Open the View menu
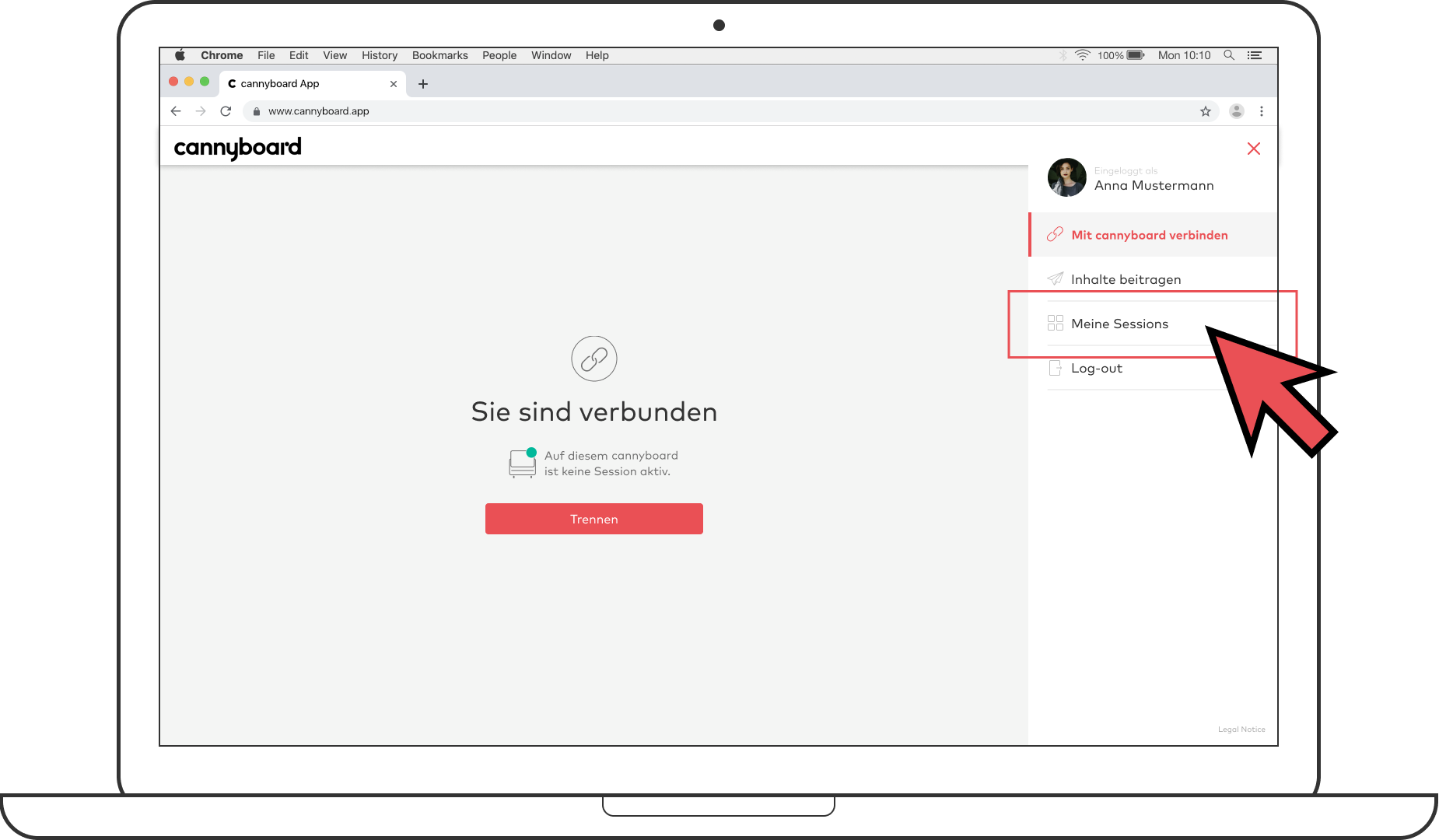The height and width of the screenshot is (840, 1439). 335,55
